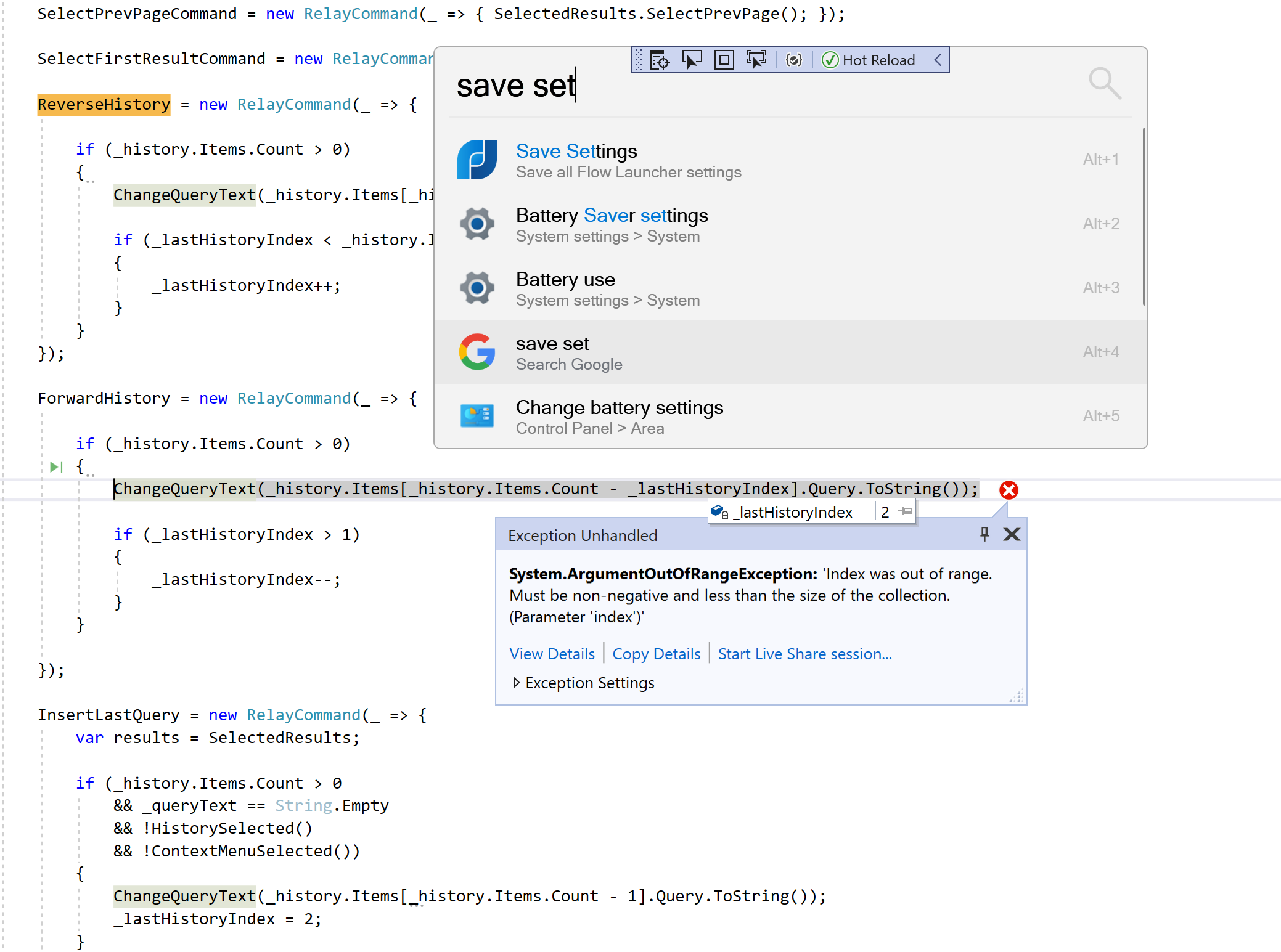Image resolution: width=1281 pixels, height=952 pixels.
Task: Toggle Display Layout Adorners icon
Action: pos(724,60)
